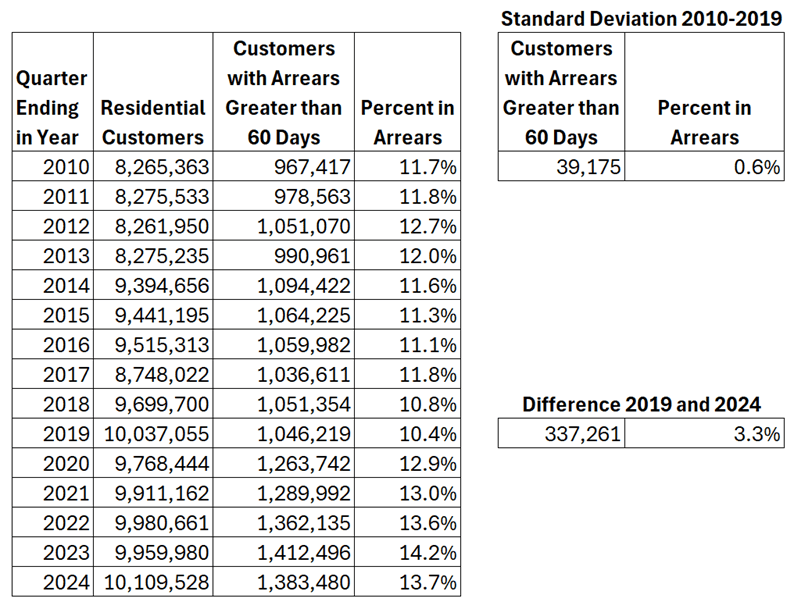This screenshot has width=794, height=602.
Task: Click the 2023 arrears value 1,412,496
Action: 283,553
